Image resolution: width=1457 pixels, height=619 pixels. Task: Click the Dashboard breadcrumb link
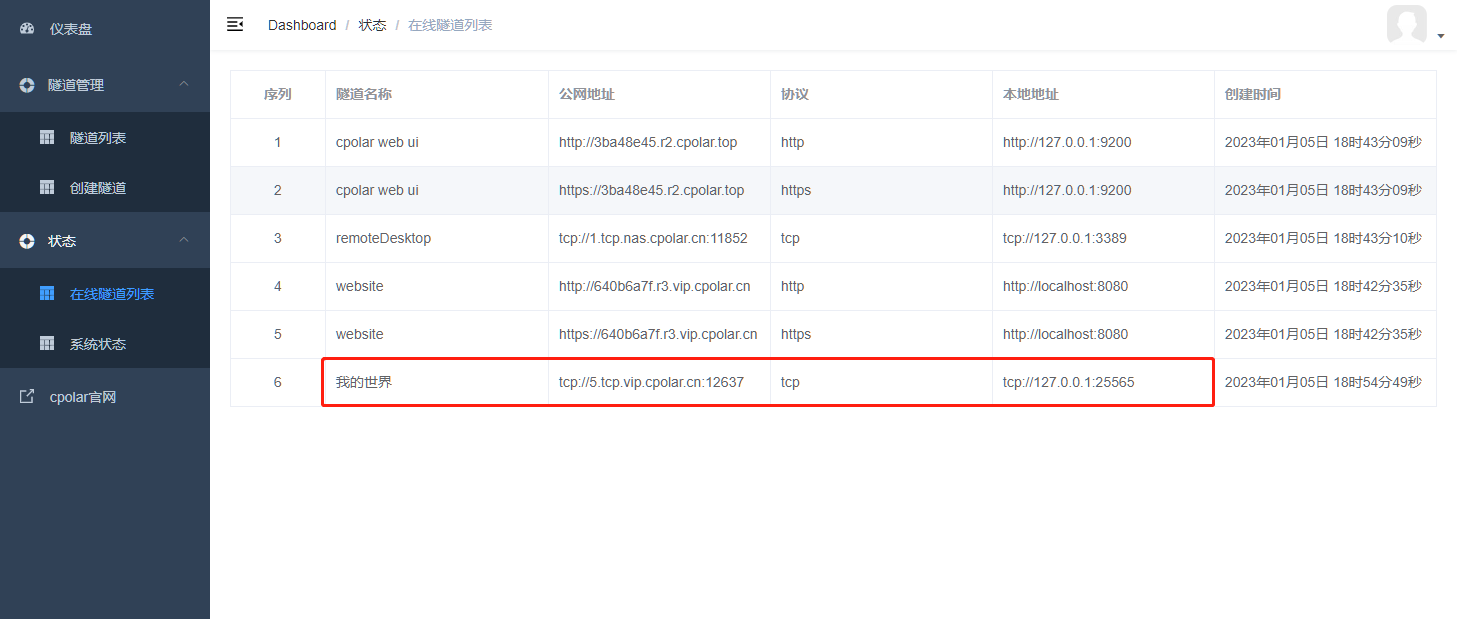pyautogui.click(x=302, y=25)
